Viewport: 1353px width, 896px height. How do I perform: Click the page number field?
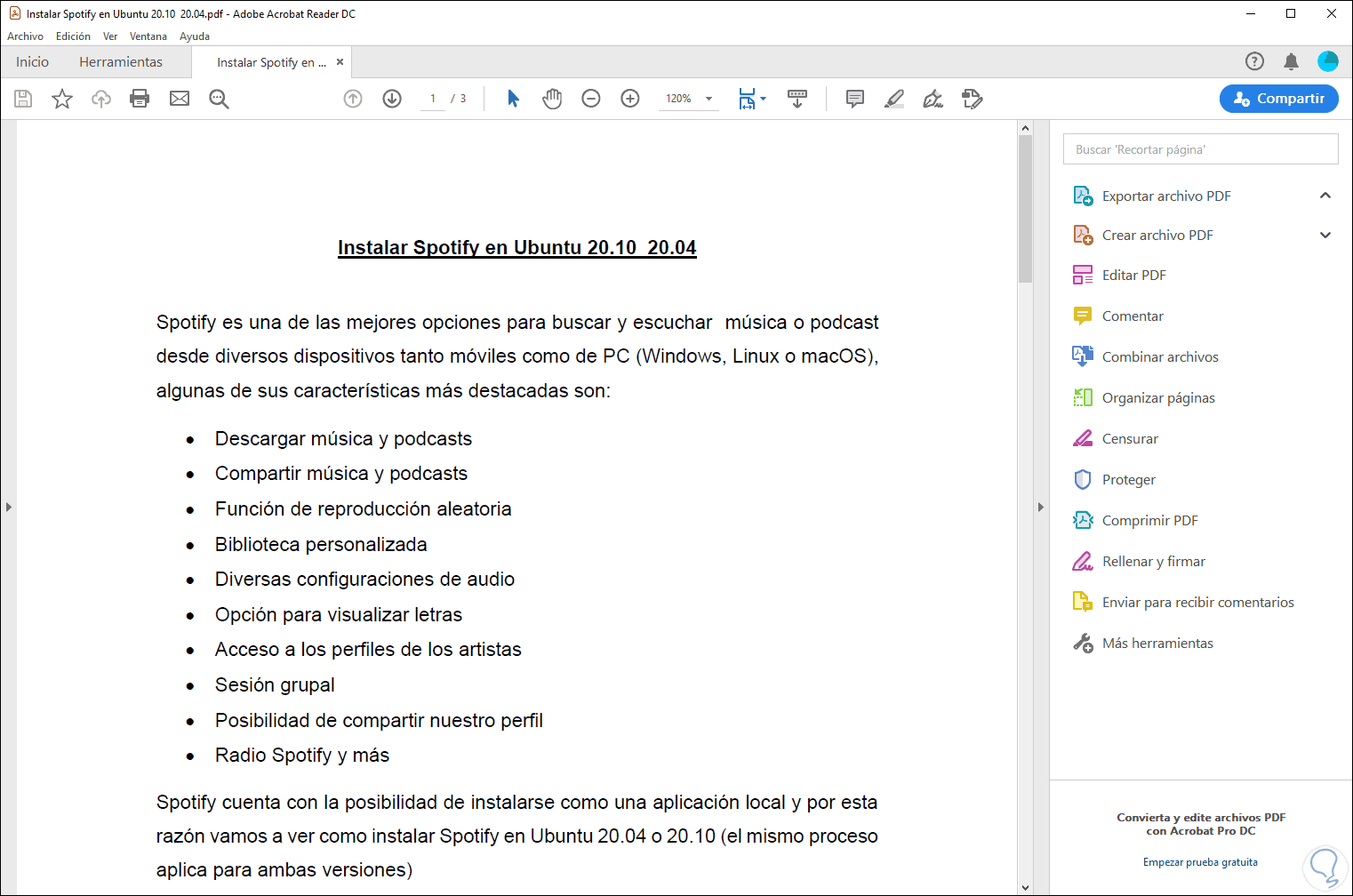[433, 99]
